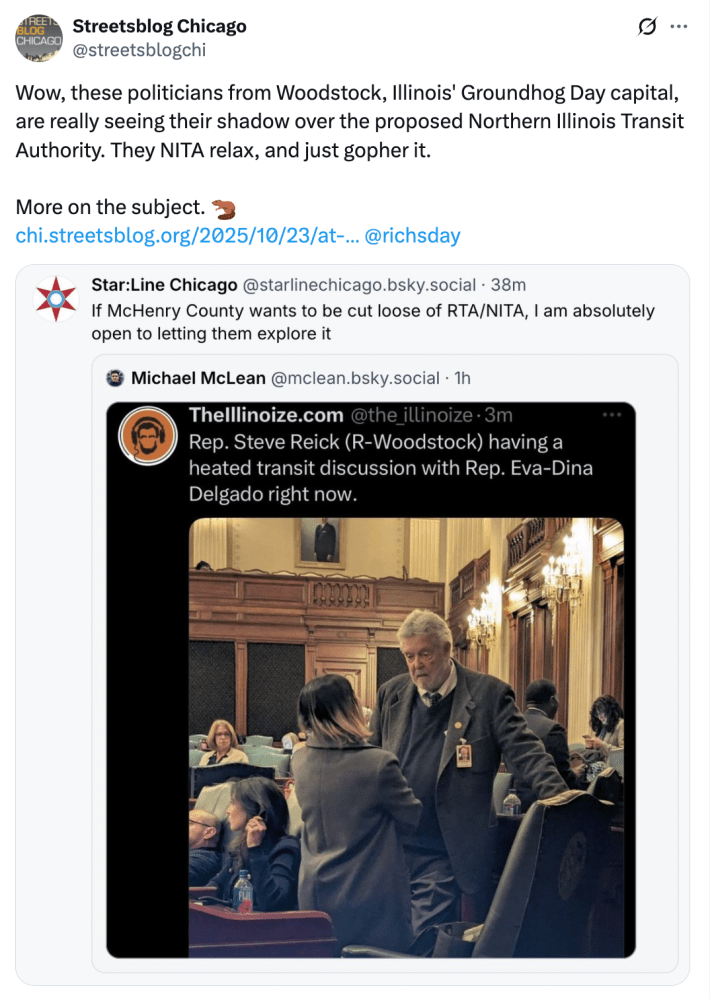Open the embedded Illinoize post's ellipsis menu
The height and width of the screenshot is (999, 710).
click(x=612, y=414)
